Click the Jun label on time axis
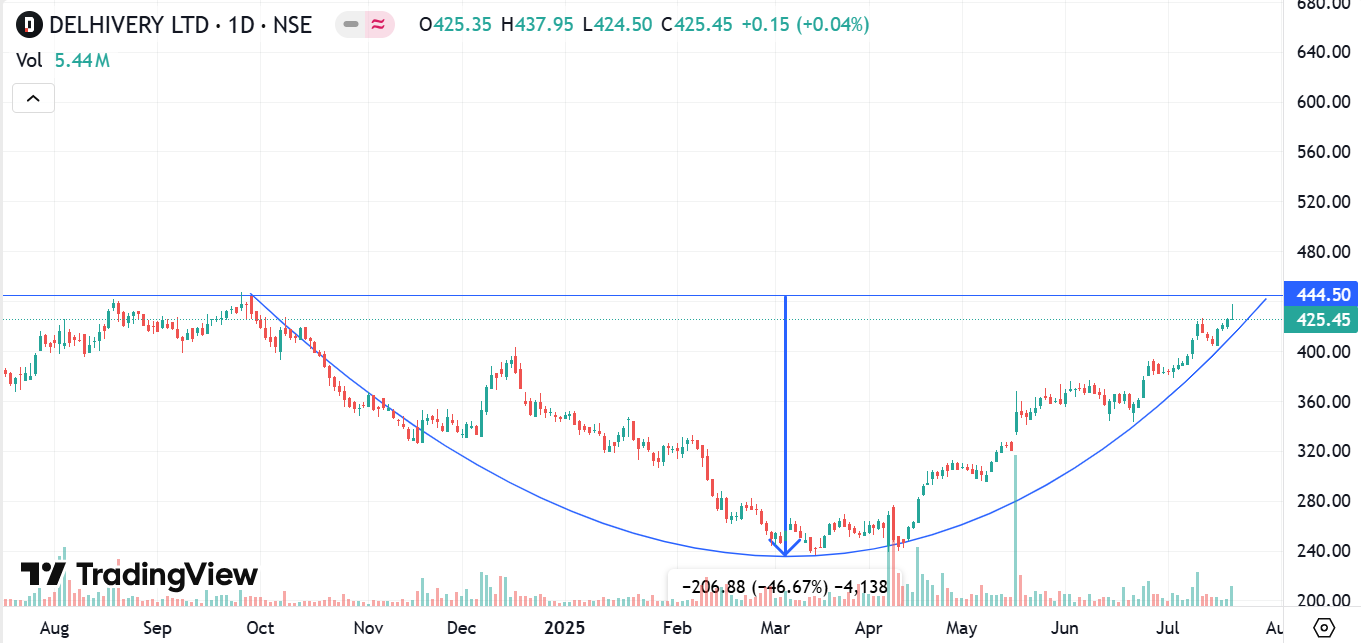The height and width of the screenshot is (643, 1361). pyautogui.click(x=1066, y=629)
